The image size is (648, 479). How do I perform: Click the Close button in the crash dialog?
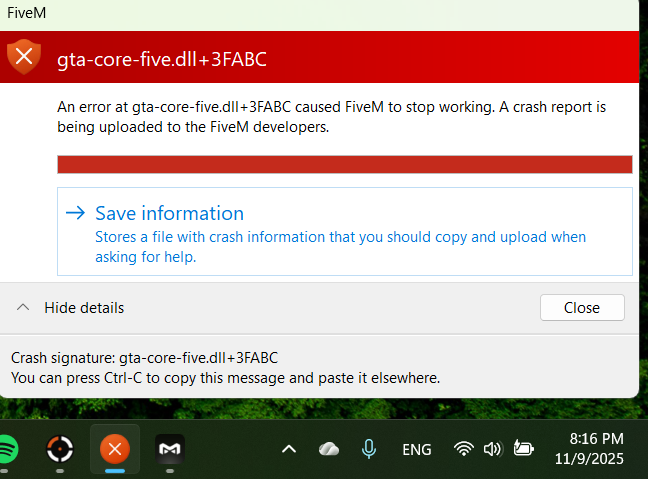[582, 307]
